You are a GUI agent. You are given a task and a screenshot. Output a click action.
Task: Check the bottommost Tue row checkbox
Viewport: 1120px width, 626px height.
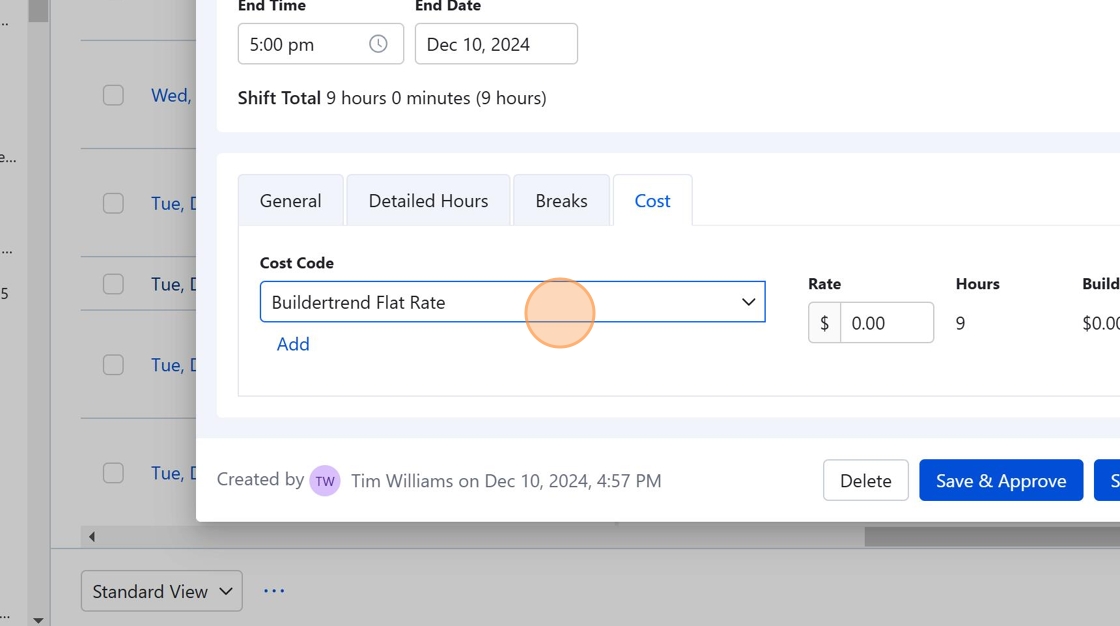pyautogui.click(x=113, y=473)
